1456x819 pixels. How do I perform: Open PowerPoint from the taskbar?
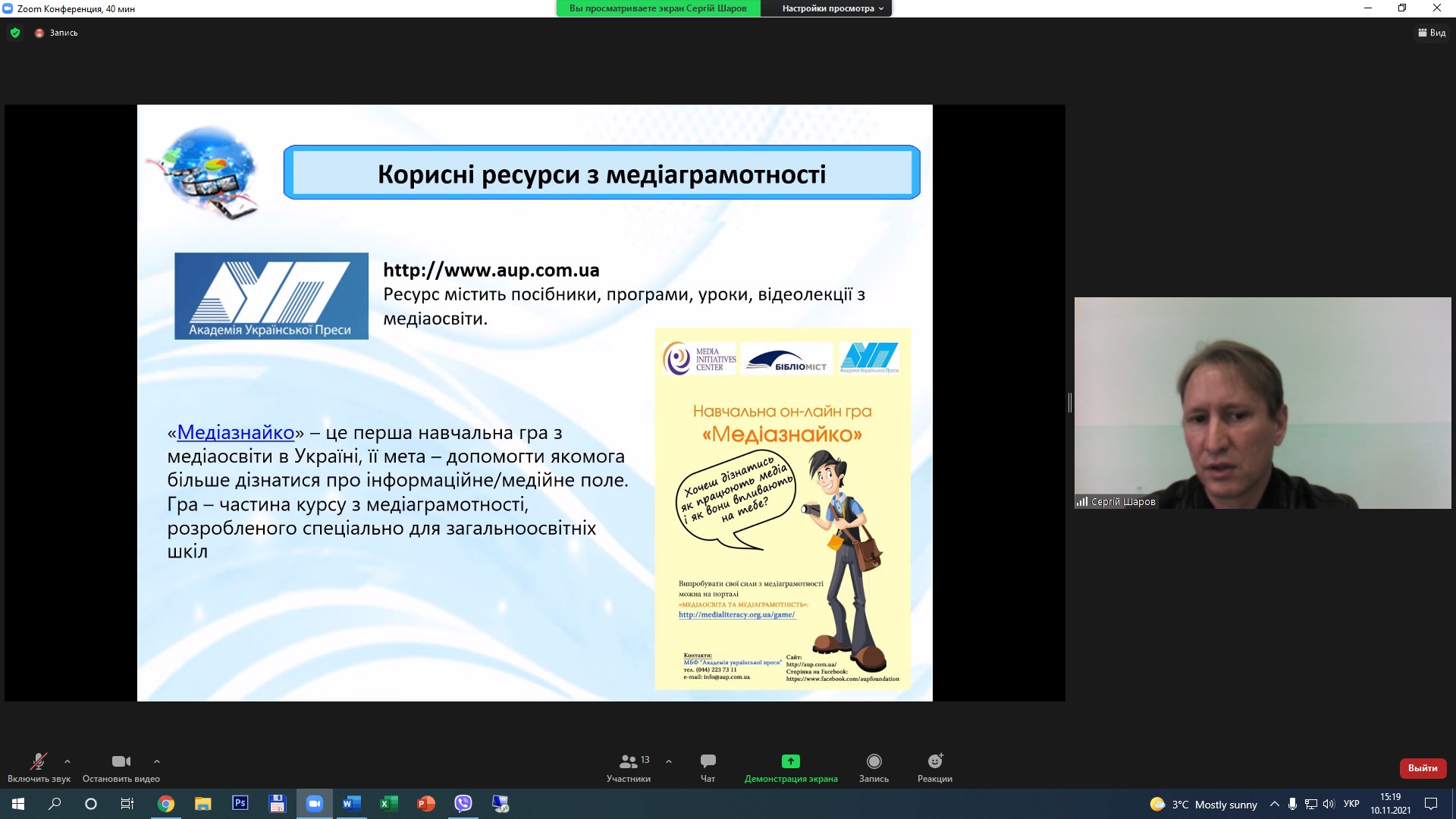click(425, 804)
